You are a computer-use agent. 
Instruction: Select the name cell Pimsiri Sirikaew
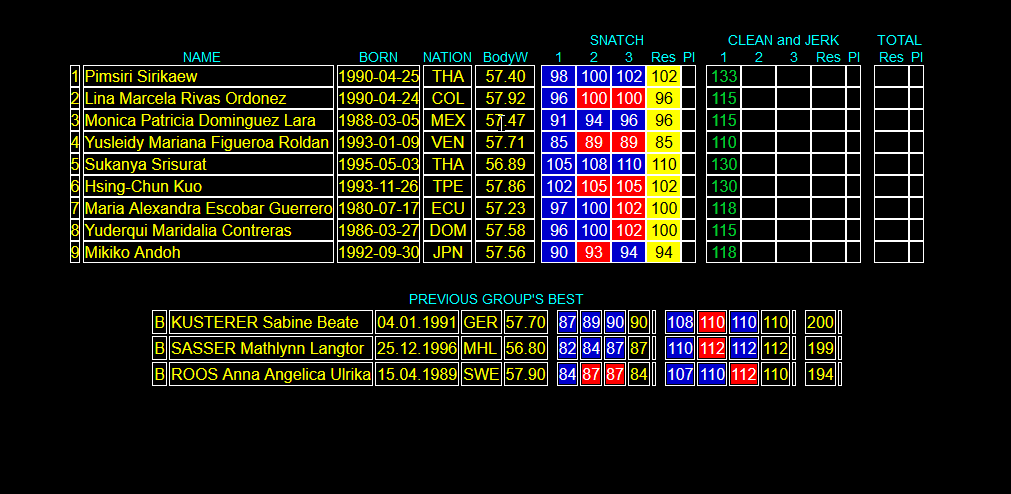(208, 76)
